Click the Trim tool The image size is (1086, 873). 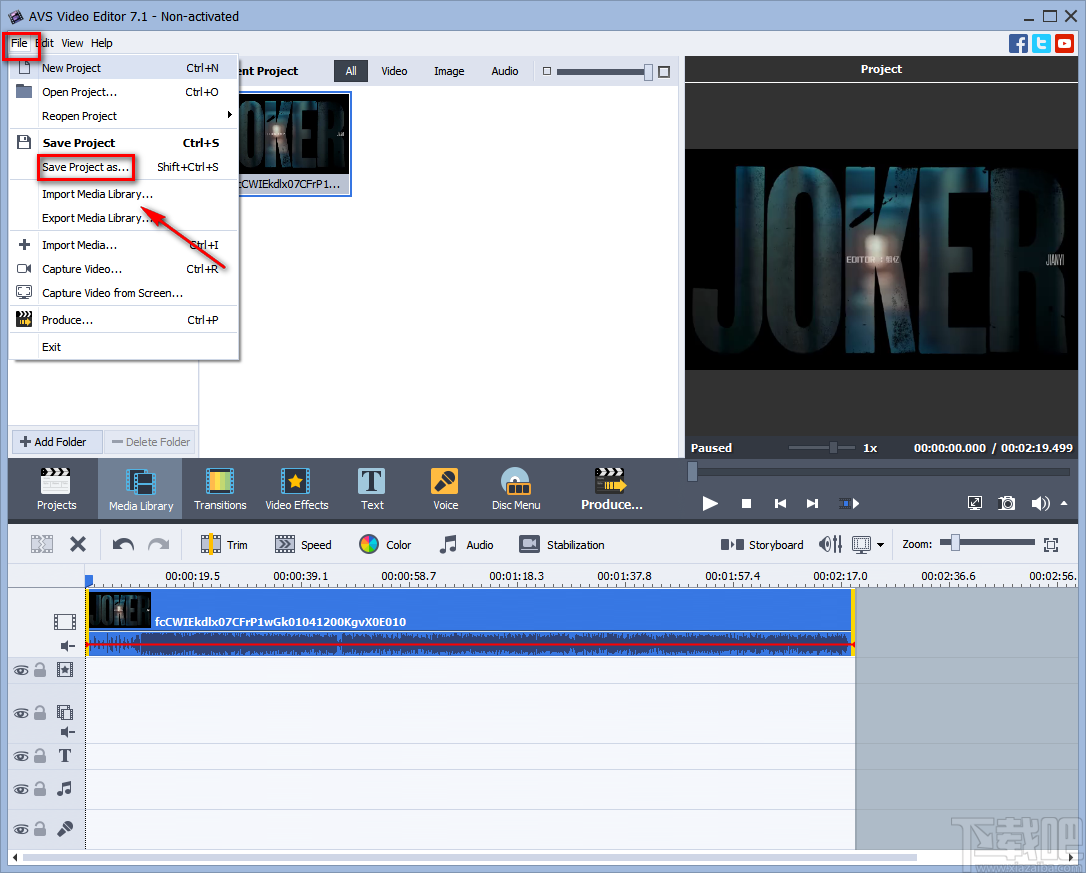224,545
